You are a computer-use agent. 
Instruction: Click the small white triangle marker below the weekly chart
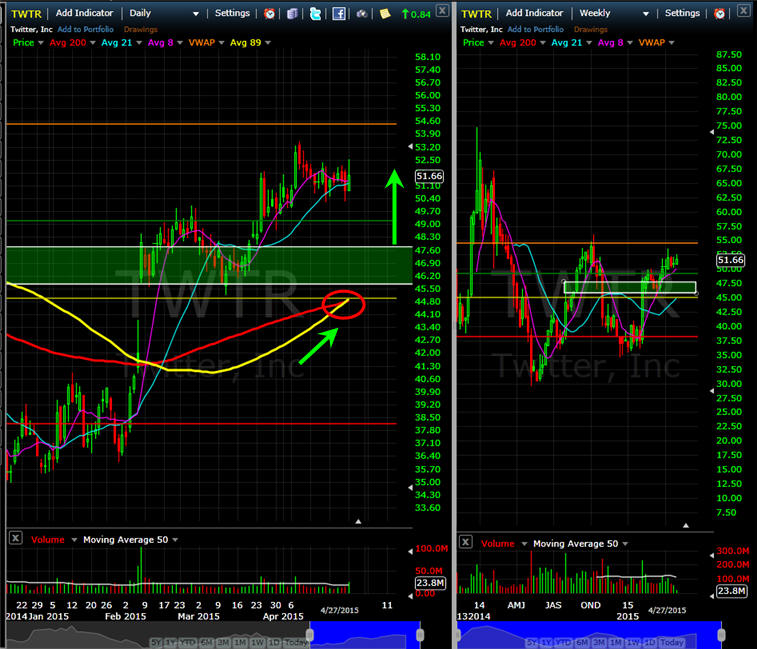686,525
